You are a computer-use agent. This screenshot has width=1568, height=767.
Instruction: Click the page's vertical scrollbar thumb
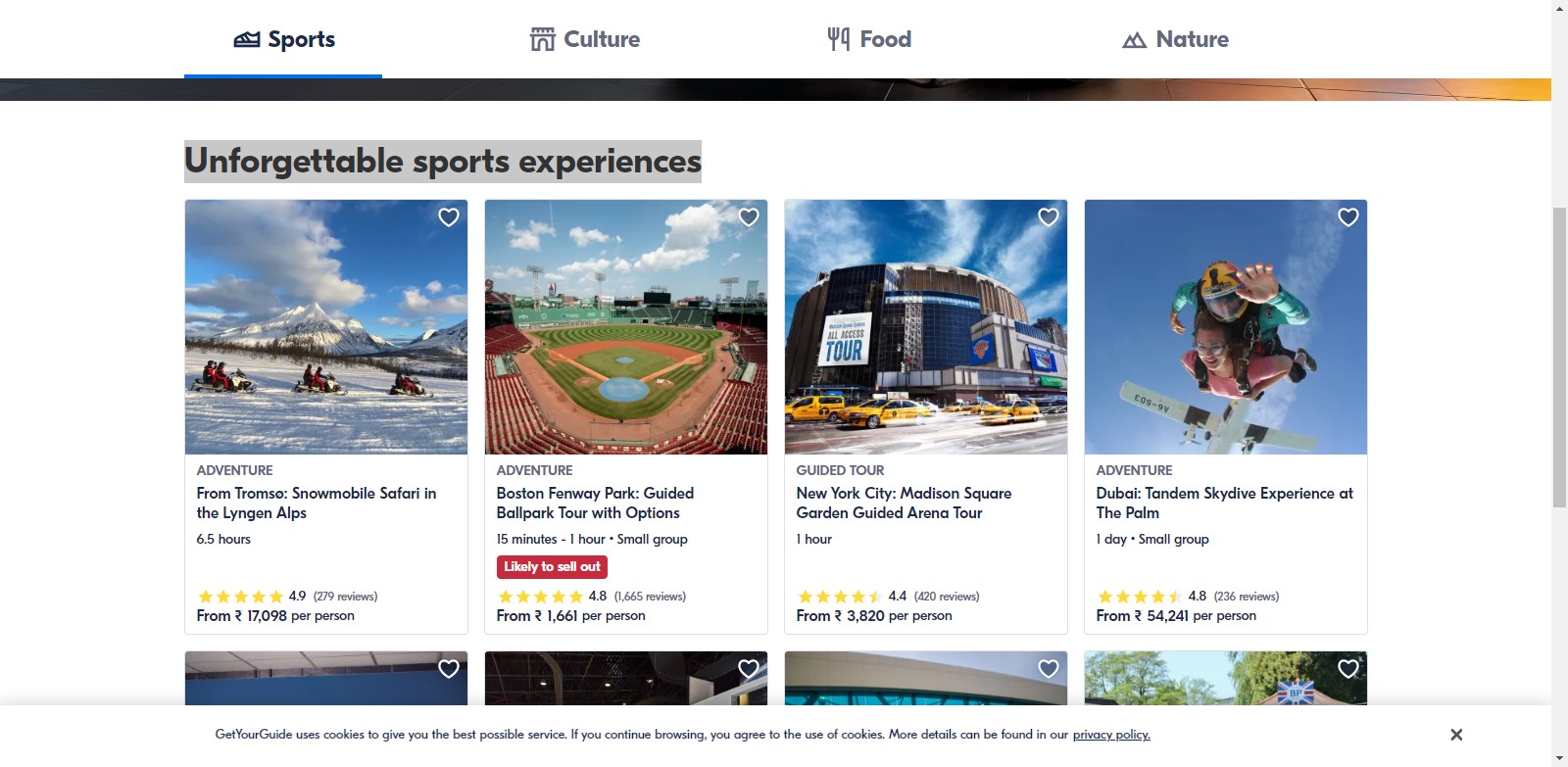(x=1559, y=358)
